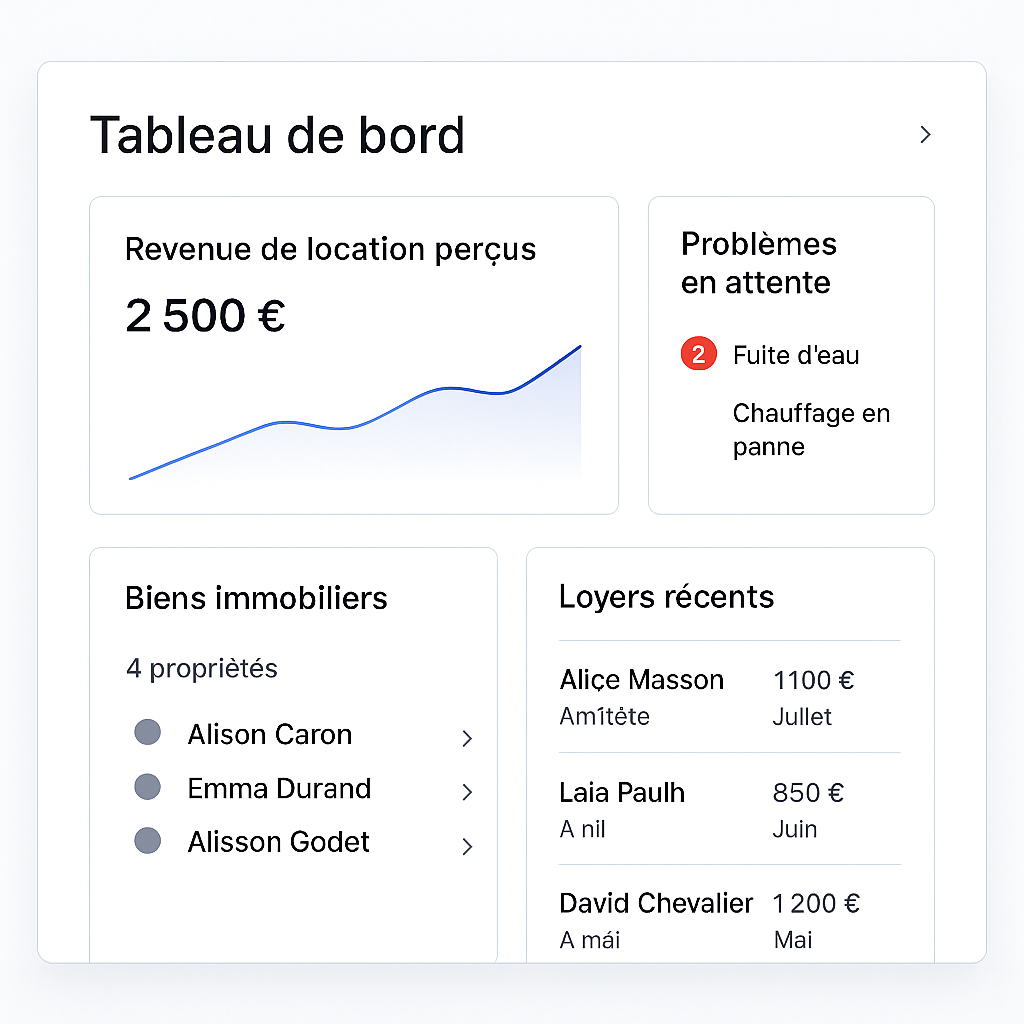Screen dimensions: 1024x1024
Task: Open the Fuite d'eau issue
Action: 795,355
